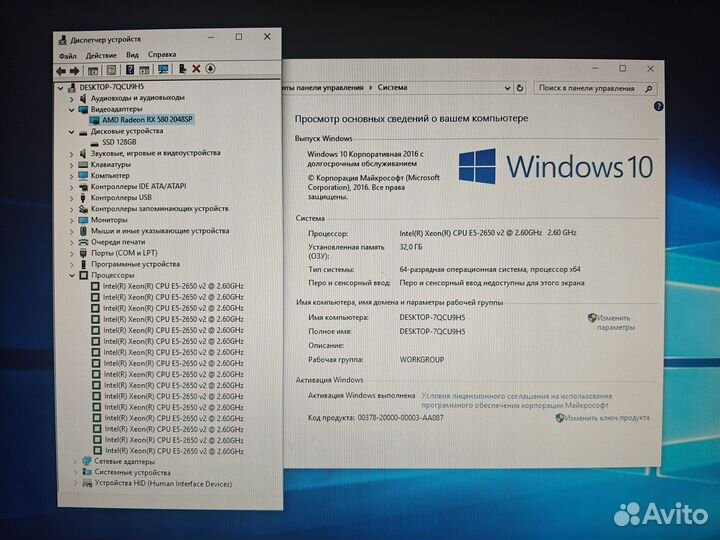Collapse the DESKTOP-7QCU9H5 root tree node
The height and width of the screenshot is (540, 720).
[x=61, y=88]
